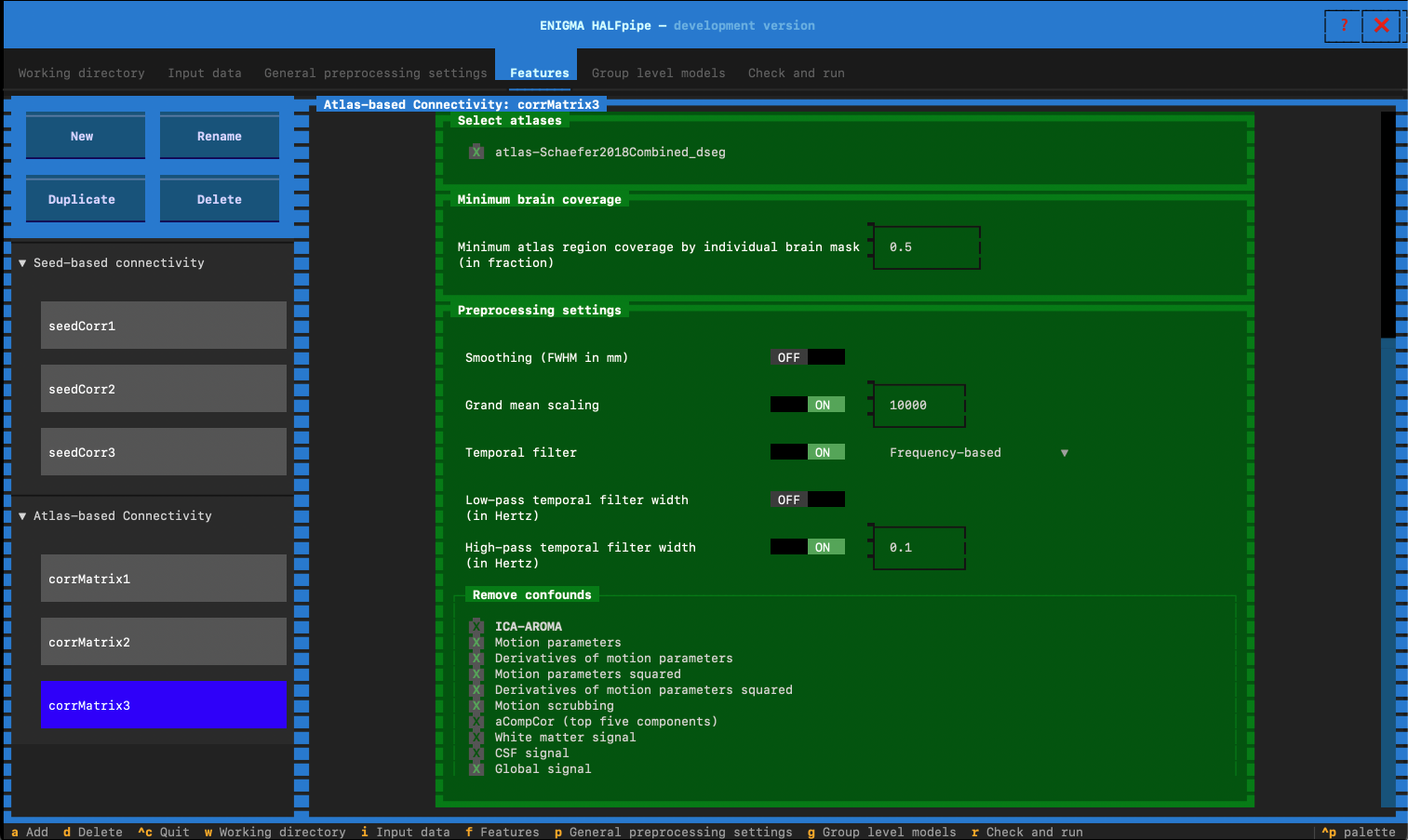Open the '^p palette' command palette
This screenshot has height=840, width=1408.
point(1359,832)
